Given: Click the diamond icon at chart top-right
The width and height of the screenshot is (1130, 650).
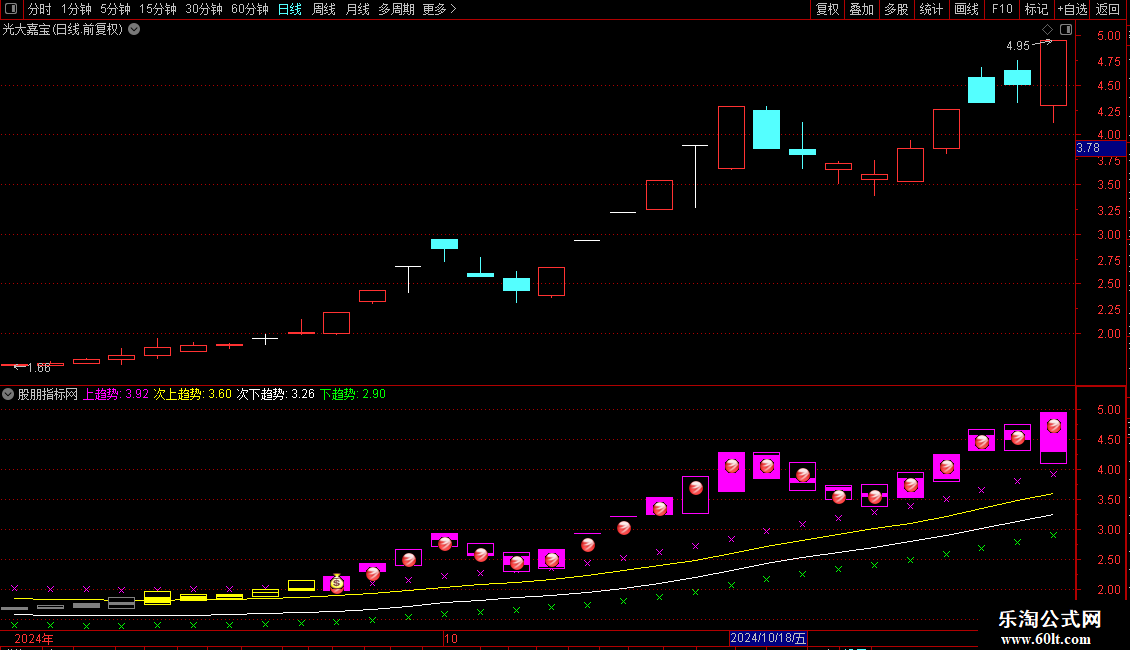Looking at the screenshot, I should (x=1047, y=30).
